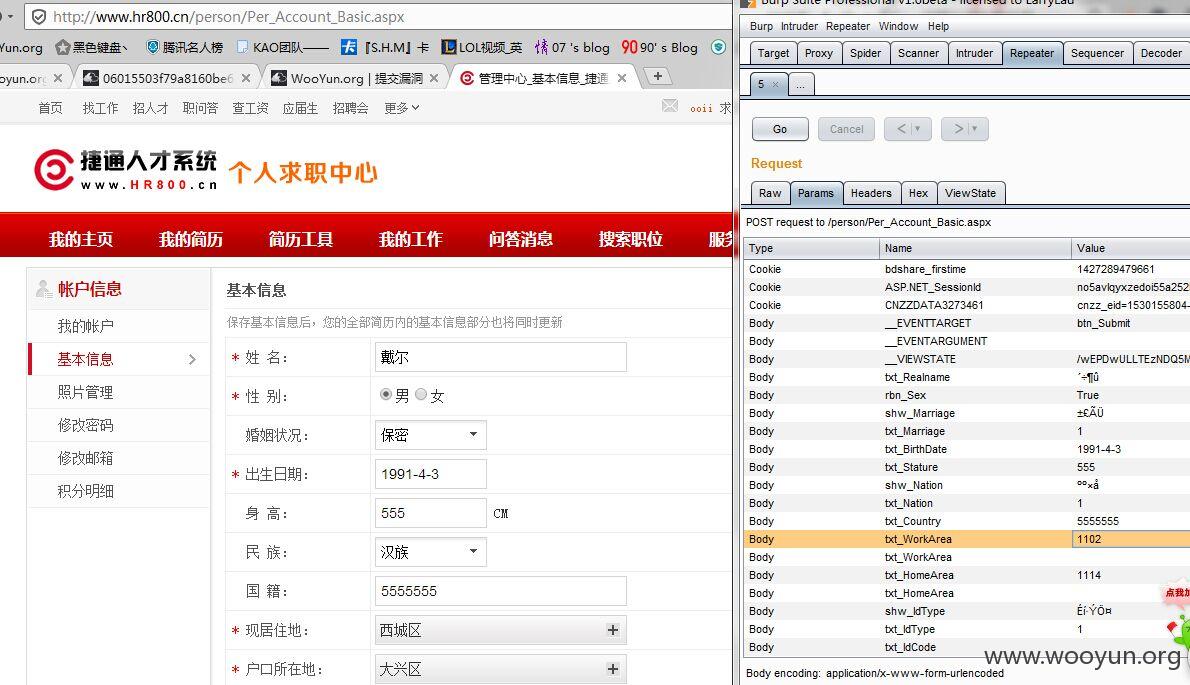Select the txt_WorkArea value cell 1102
Screen dimensions: 1190x685
(1130, 539)
